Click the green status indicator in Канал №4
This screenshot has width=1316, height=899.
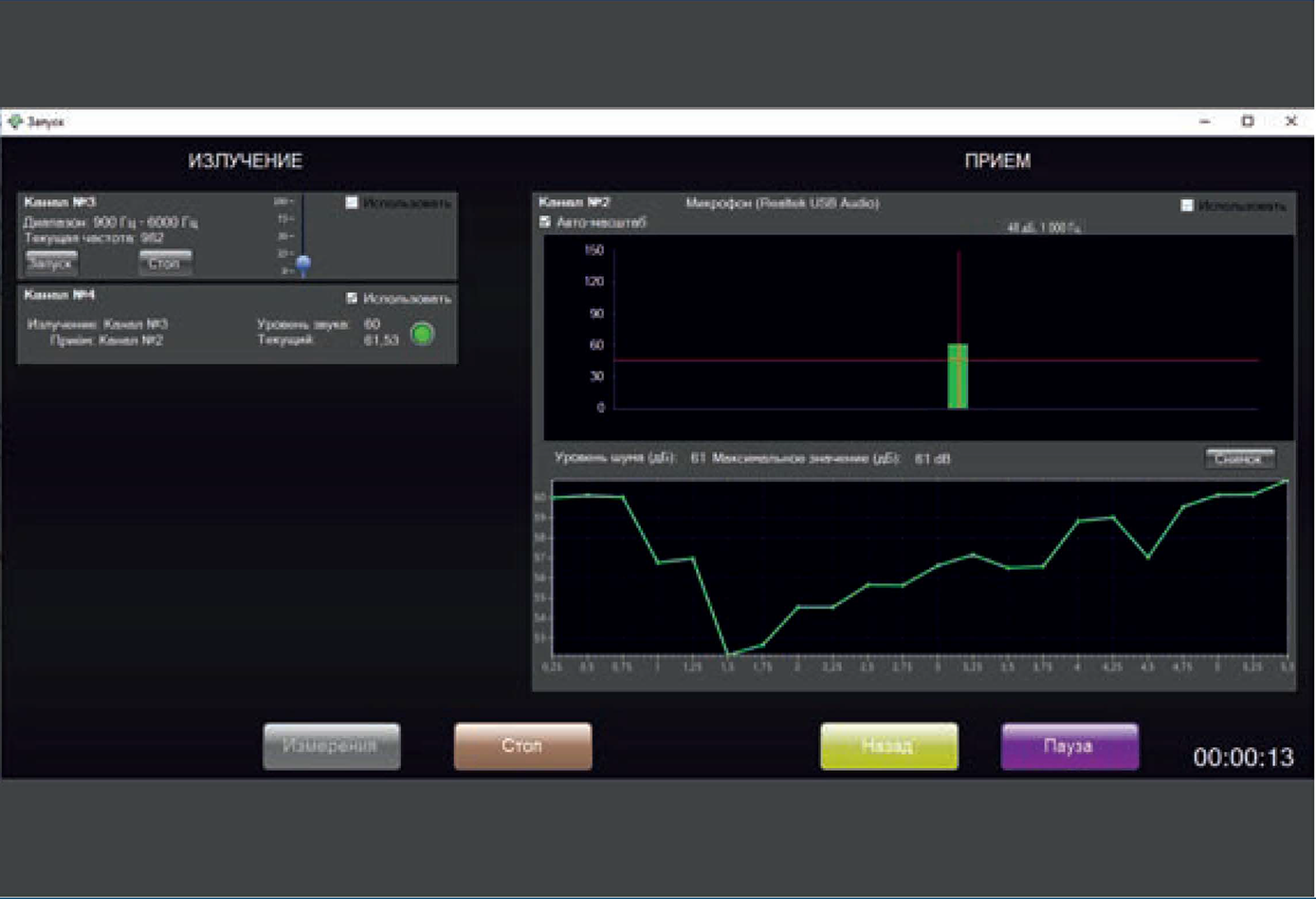422,334
